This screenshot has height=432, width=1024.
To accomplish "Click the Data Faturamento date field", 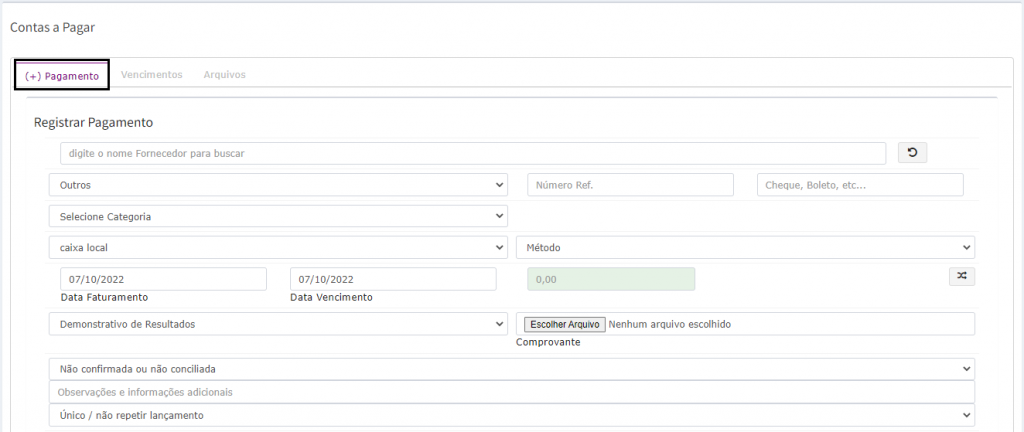I will [x=163, y=279].
